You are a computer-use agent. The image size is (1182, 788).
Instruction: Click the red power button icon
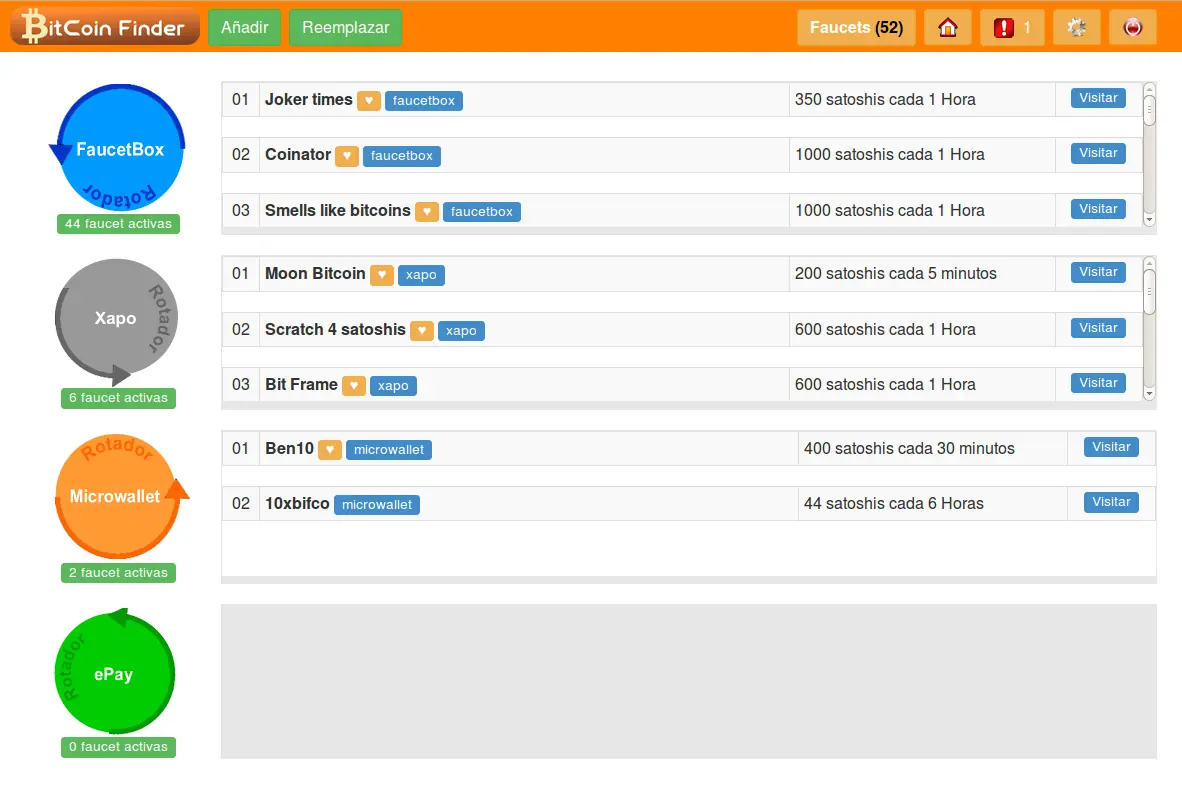[1132, 28]
